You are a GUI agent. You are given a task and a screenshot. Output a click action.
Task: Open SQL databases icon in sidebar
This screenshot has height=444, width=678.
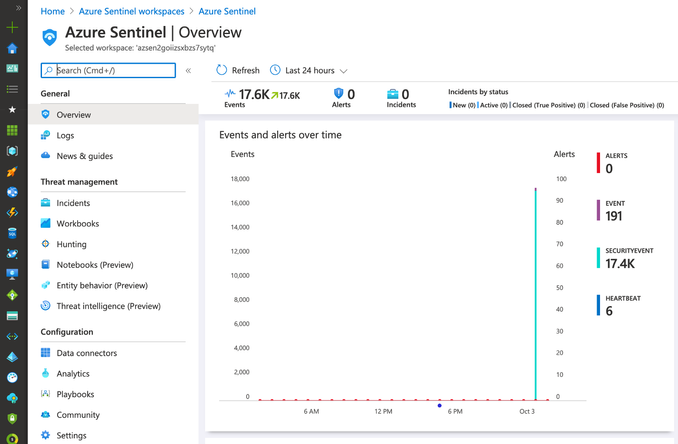point(12,233)
